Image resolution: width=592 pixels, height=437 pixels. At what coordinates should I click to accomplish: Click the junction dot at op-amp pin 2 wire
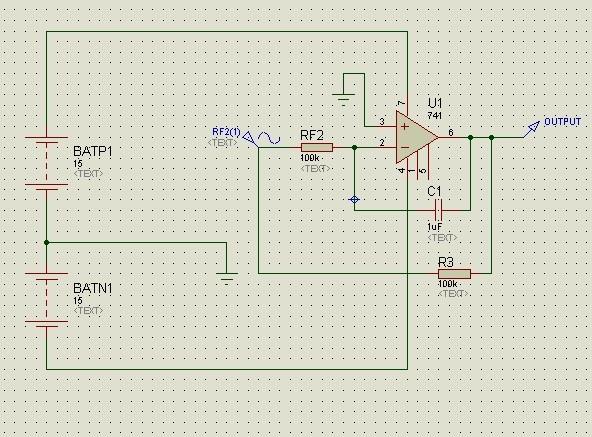pyautogui.click(x=354, y=147)
